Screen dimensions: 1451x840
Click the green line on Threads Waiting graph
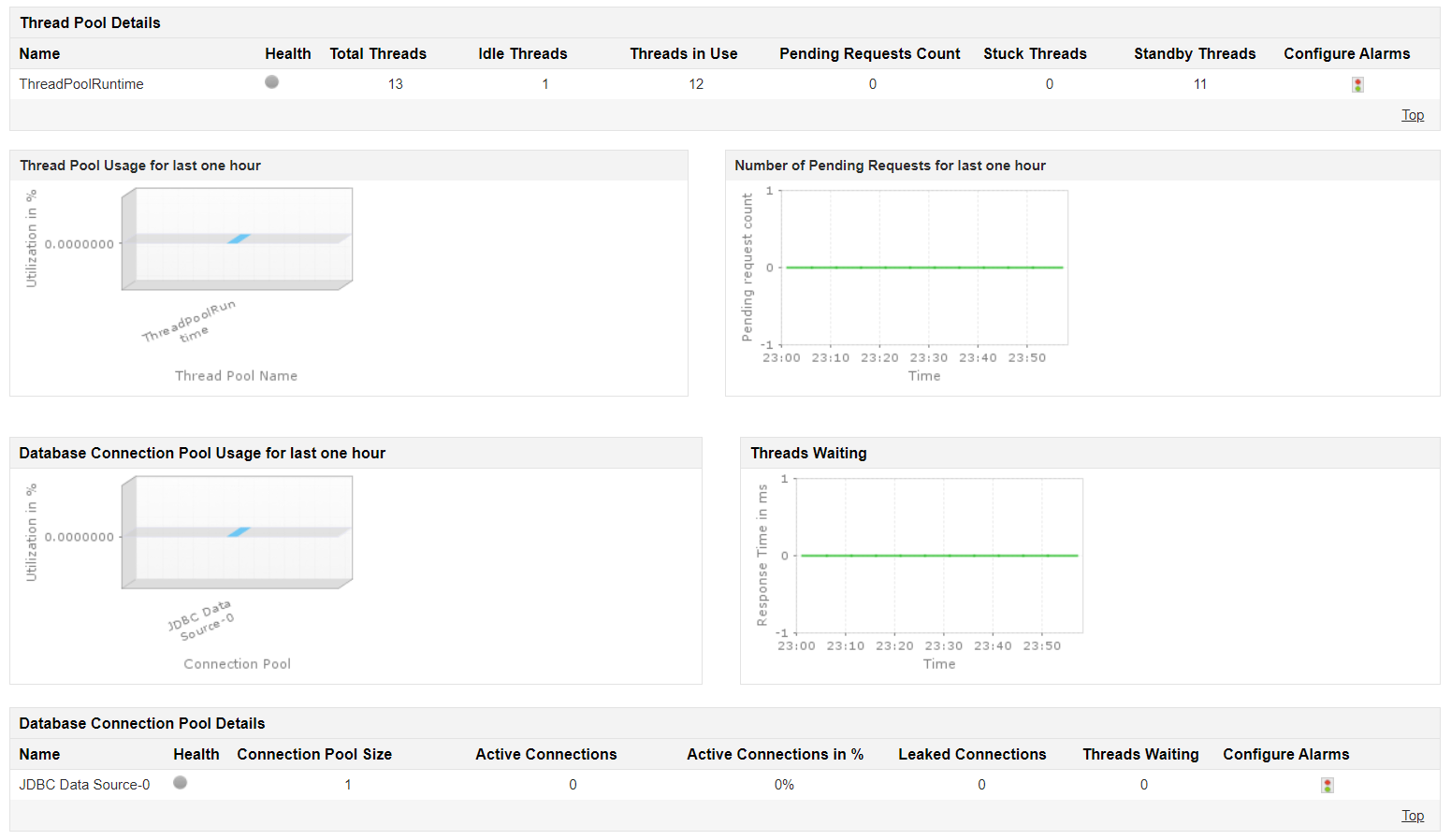click(x=936, y=555)
